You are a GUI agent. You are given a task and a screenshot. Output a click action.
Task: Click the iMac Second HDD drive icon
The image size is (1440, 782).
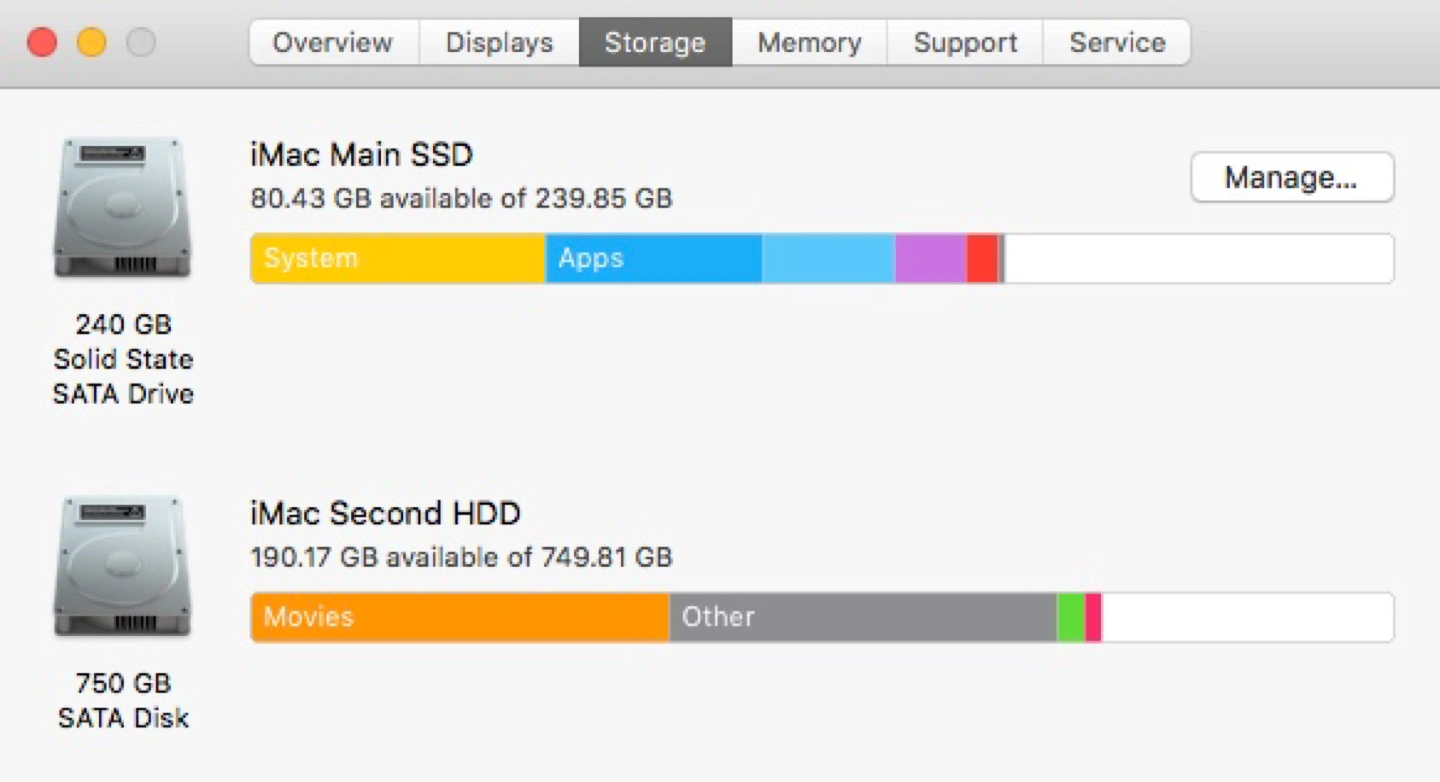click(x=122, y=568)
